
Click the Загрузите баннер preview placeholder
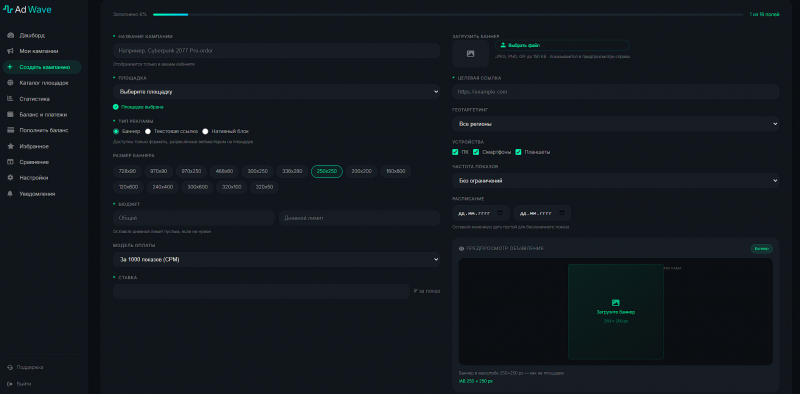coord(615,311)
